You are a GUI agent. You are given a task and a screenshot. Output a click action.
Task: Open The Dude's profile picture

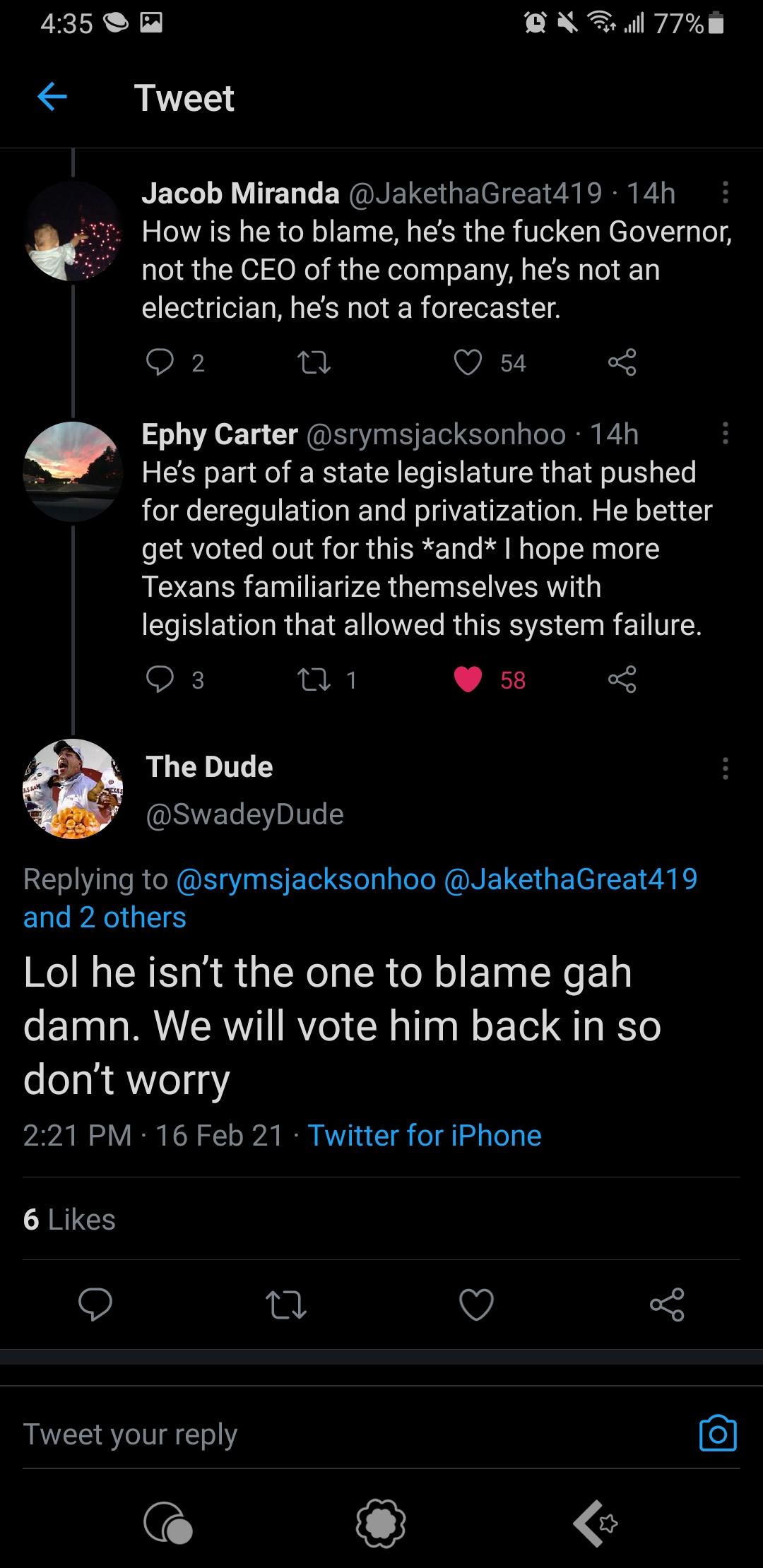[73, 789]
